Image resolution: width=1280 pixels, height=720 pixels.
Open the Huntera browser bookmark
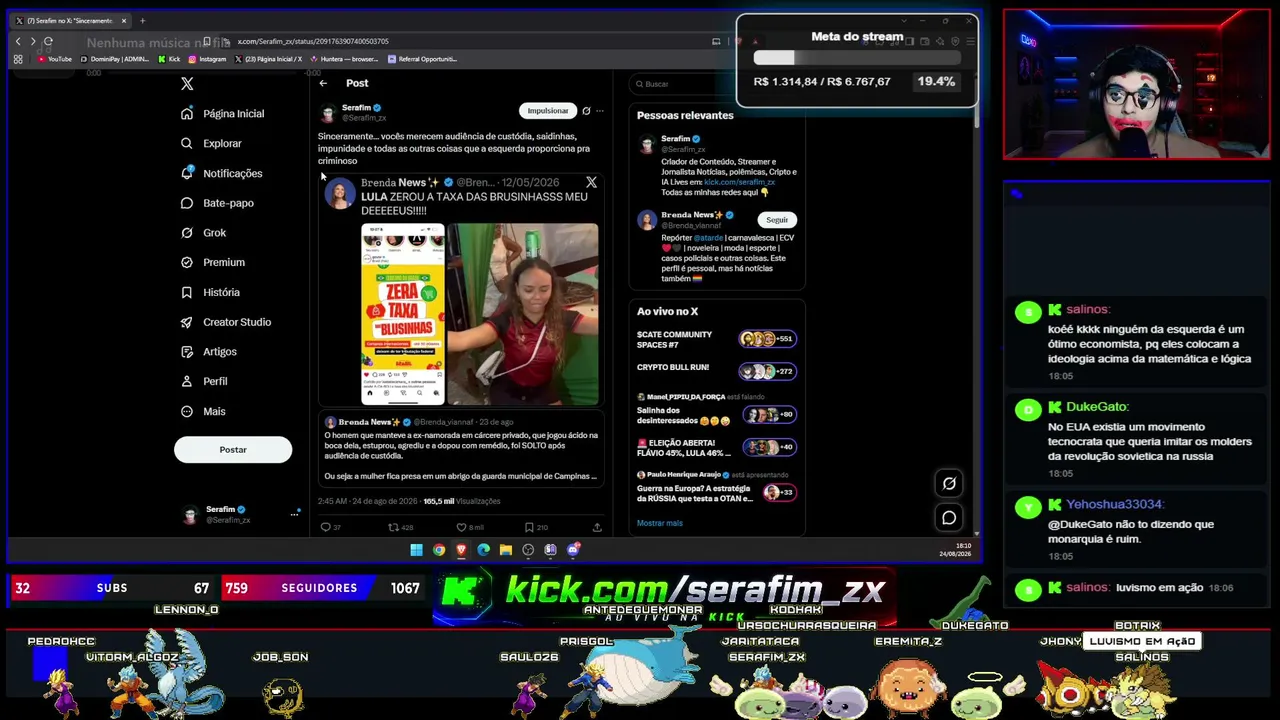click(x=343, y=59)
